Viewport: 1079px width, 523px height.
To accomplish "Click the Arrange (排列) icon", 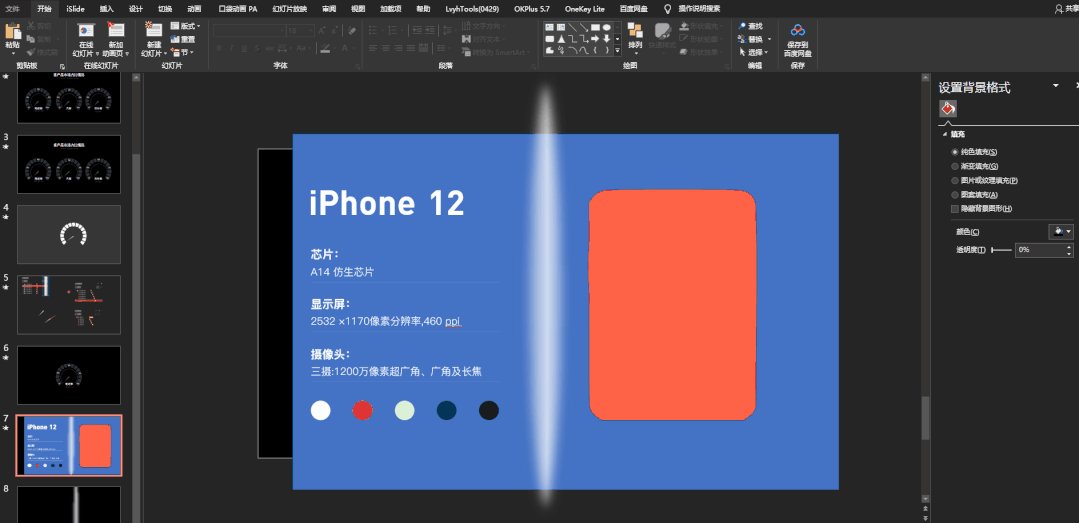I will 635,31.
